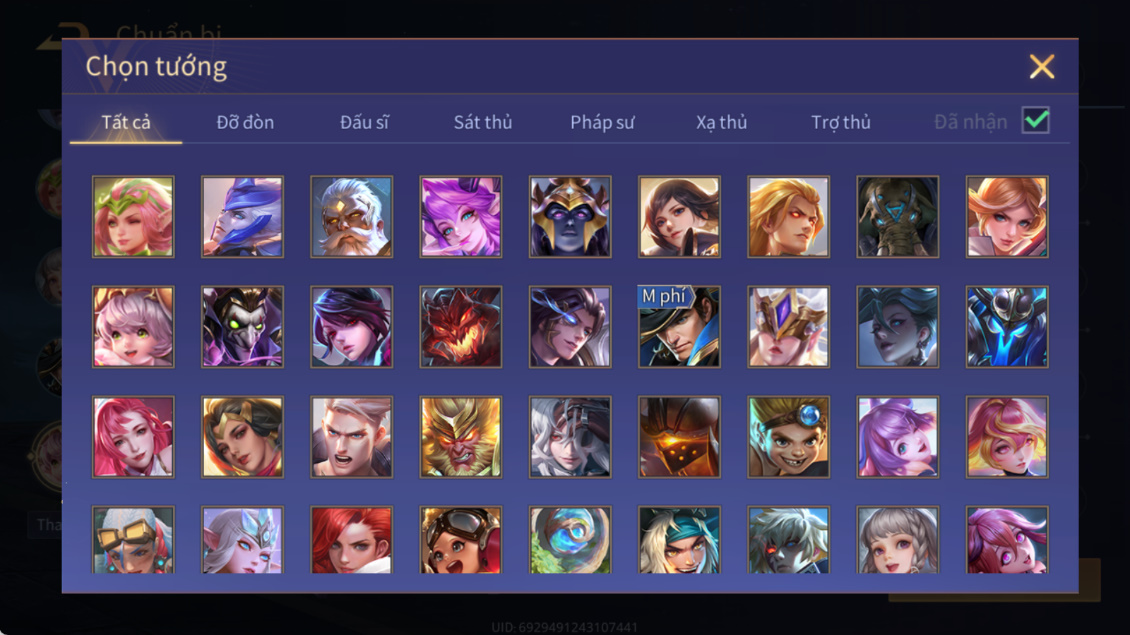
Task: Toggle the 'Đã nhận' checkbox
Action: [1036, 120]
